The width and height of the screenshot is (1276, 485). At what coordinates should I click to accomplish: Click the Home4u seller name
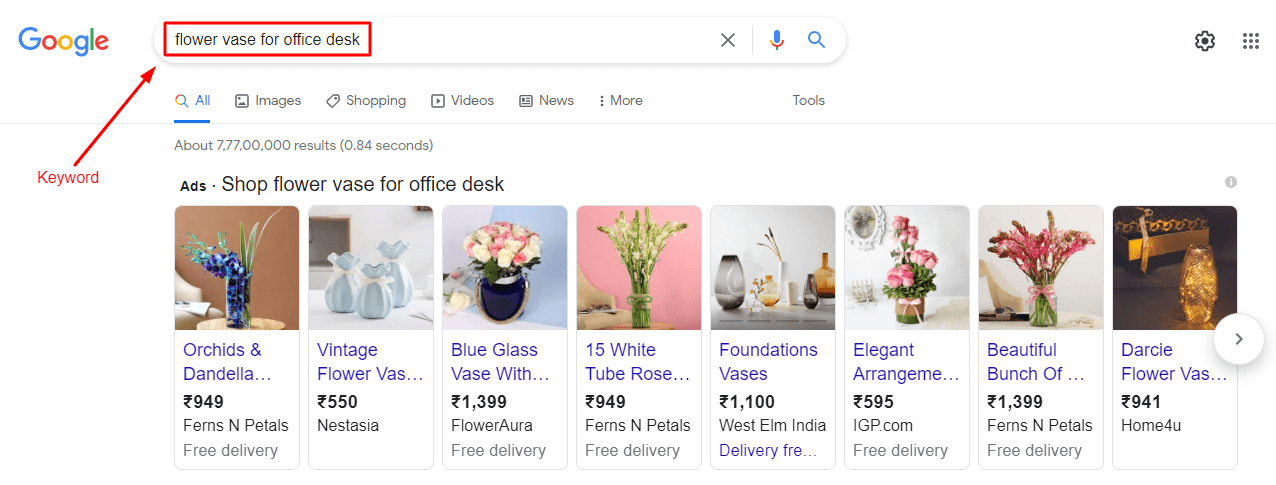tap(1151, 426)
